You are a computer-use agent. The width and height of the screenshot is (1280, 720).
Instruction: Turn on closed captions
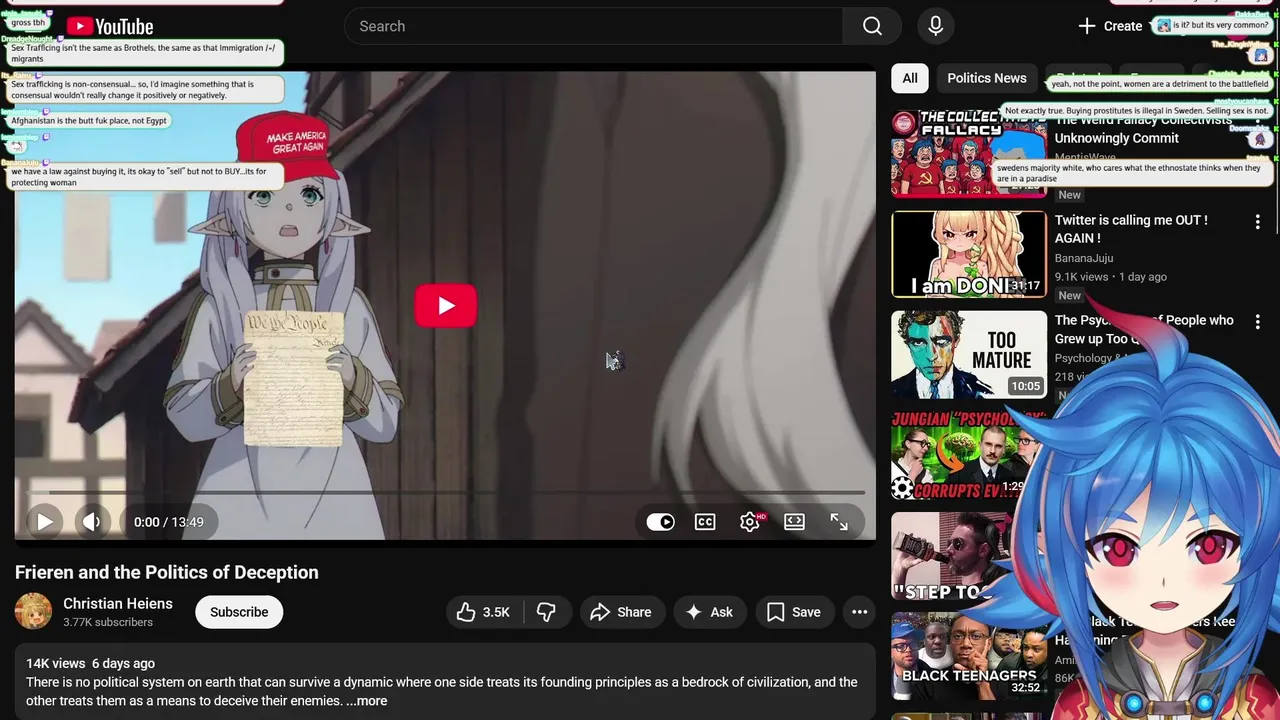pyautogui.click(x=705, y=522)
